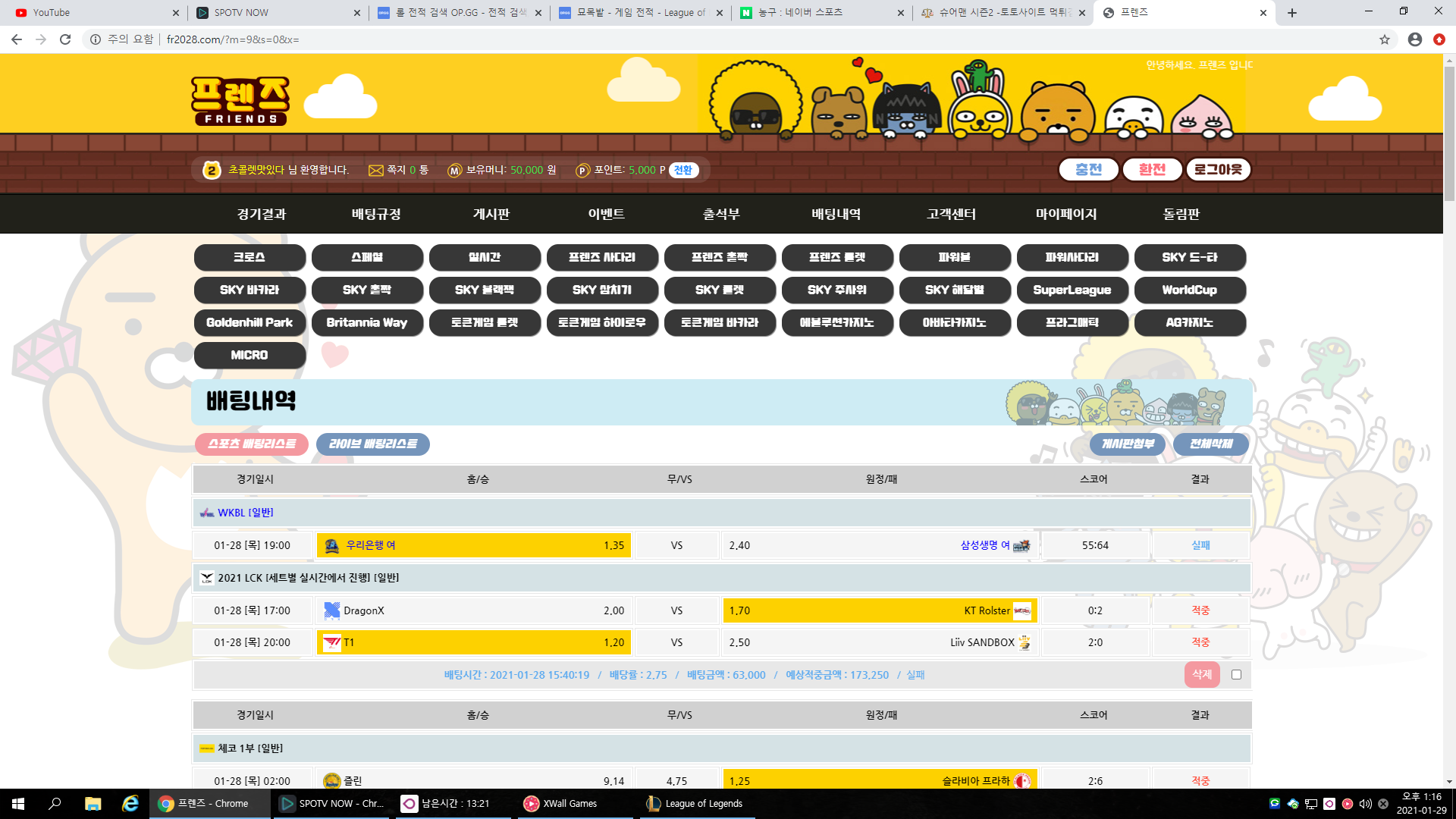Select 라이브 배팅리스트 tab

(372, 444)
